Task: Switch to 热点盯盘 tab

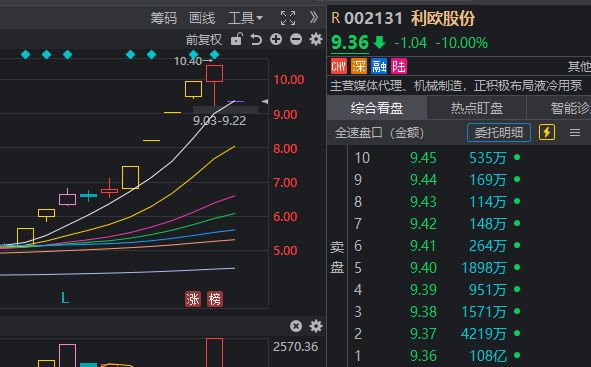Action: [x=477, y=108]
